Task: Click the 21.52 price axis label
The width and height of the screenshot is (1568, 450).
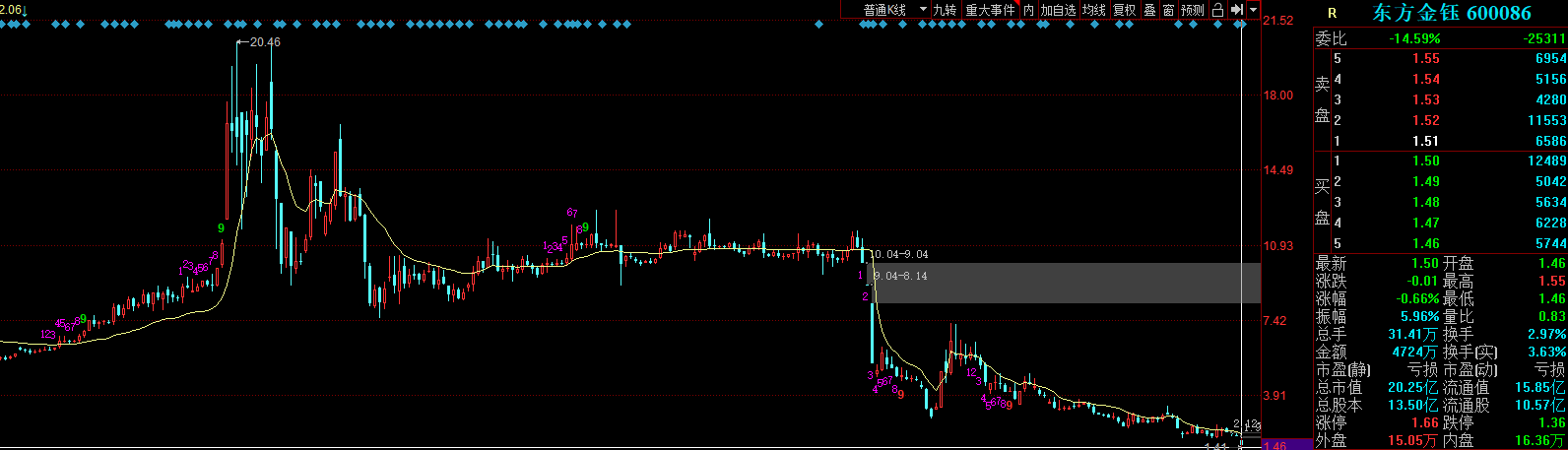Action: 1278,21
